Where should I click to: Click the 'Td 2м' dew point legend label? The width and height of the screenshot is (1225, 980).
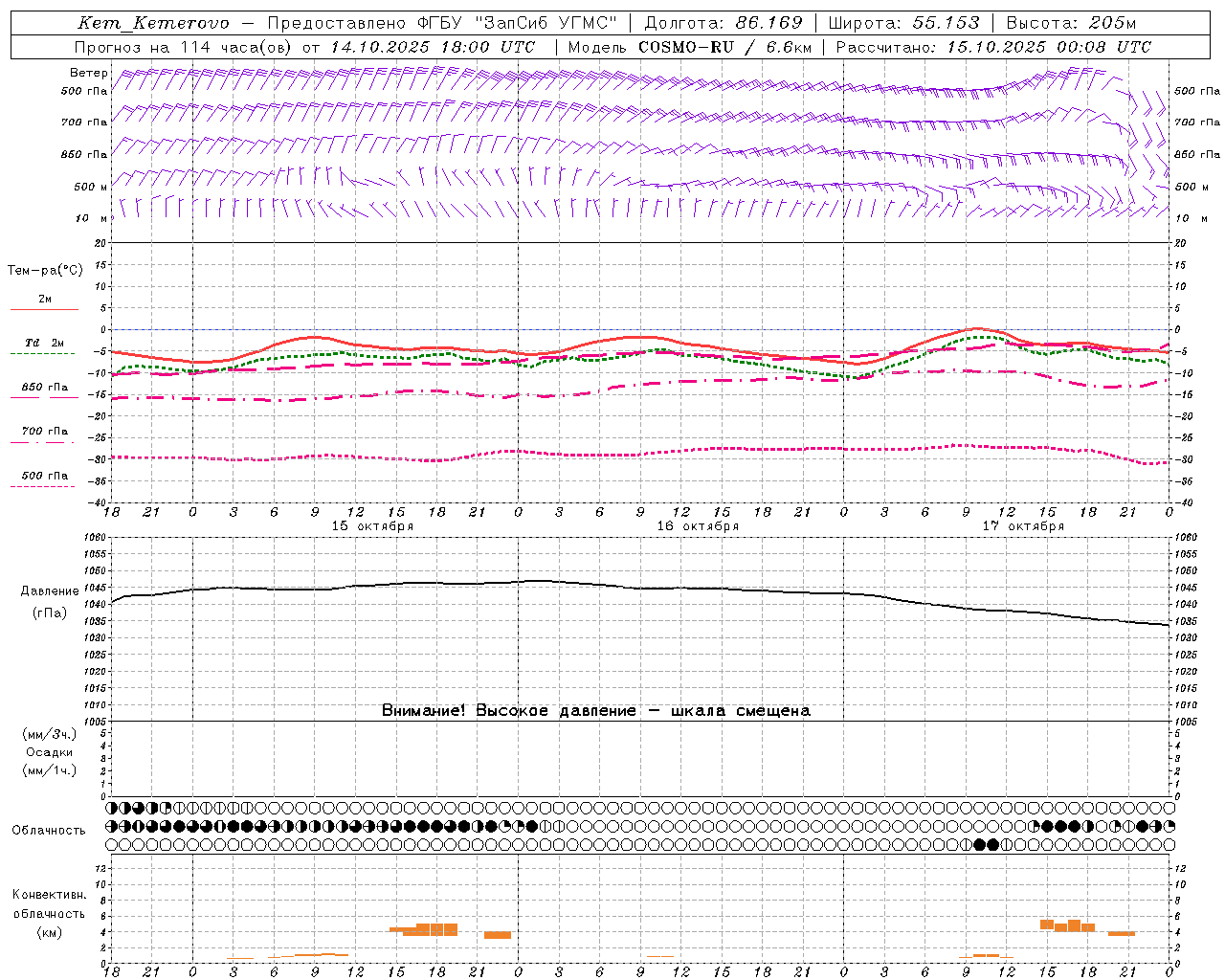[45, 343]
